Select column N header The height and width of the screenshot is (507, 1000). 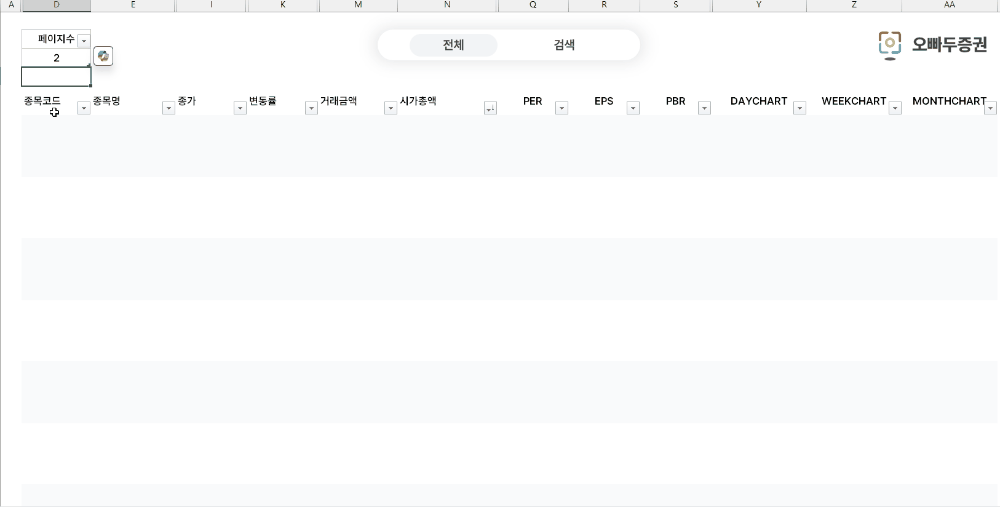click(x=447, y=5)
